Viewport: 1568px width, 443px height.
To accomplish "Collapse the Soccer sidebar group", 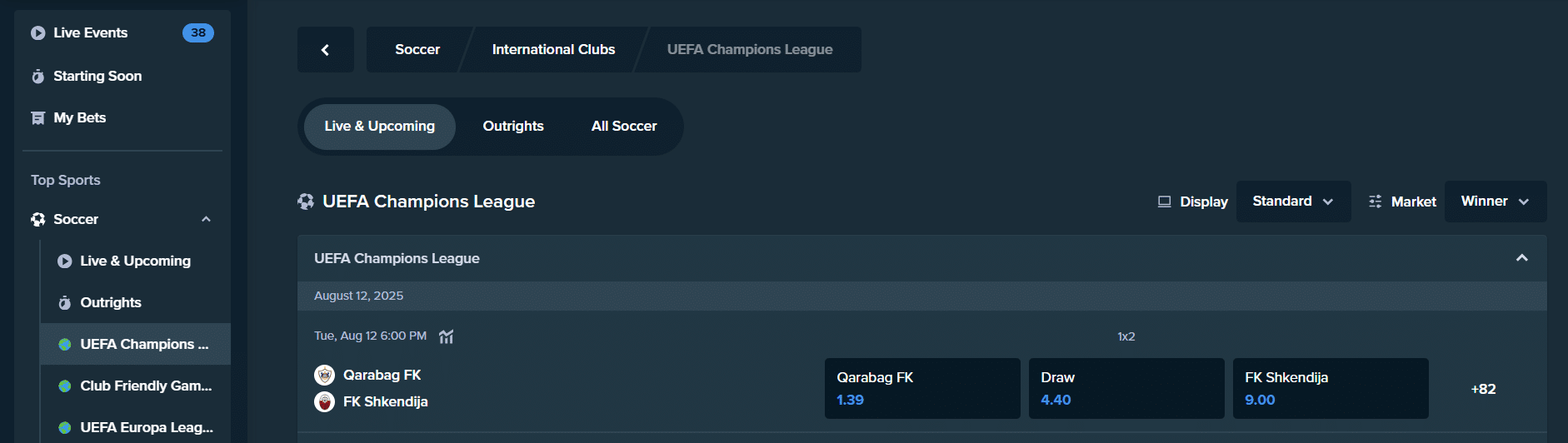I will (x=206, y=219).
